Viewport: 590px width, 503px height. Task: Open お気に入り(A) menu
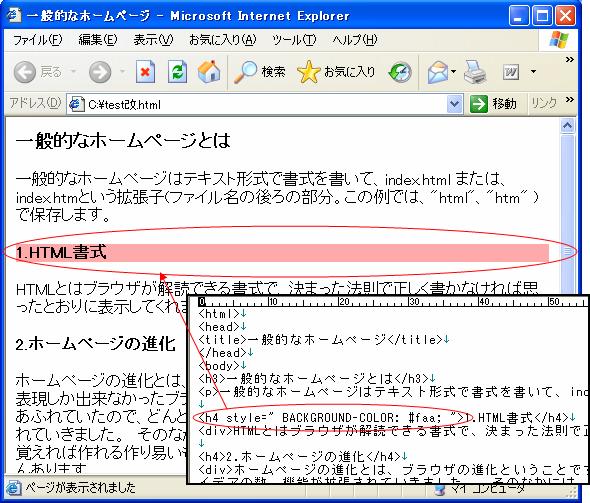(223, 40)
